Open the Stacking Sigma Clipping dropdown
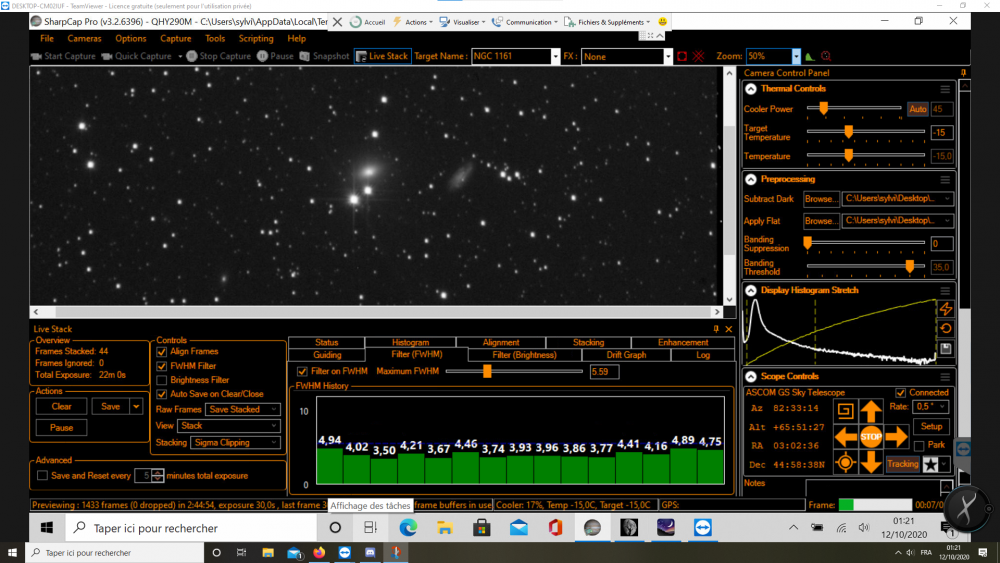The height and width of the screenshot is (563, 1000). pyautogui.click(x=235, y=442)
